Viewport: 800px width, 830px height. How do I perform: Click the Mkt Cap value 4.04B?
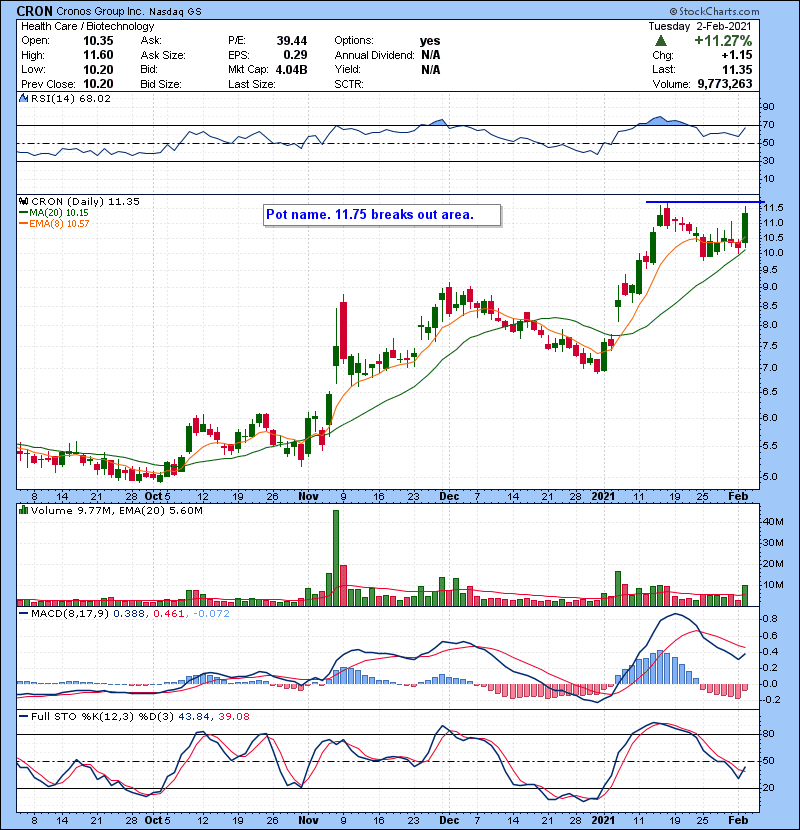(x=292, y=70)
